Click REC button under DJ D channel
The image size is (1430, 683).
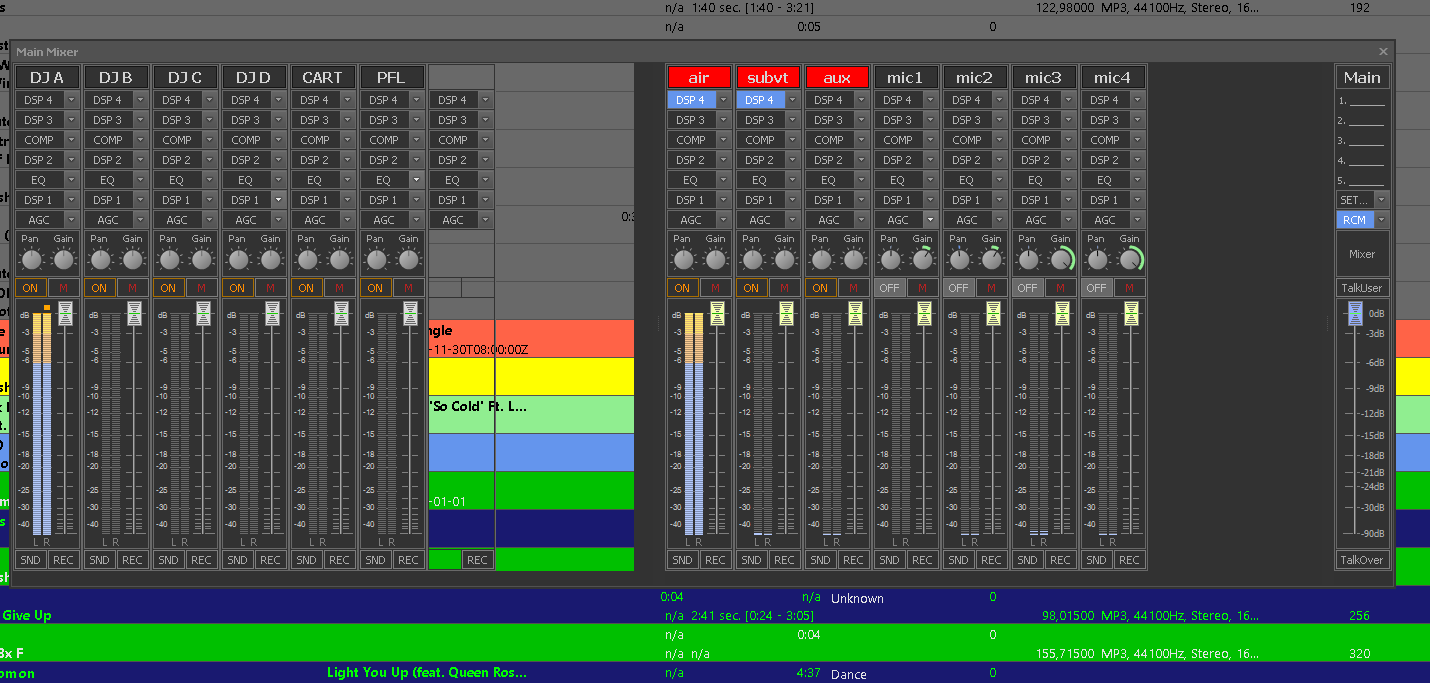click(270, 560)
